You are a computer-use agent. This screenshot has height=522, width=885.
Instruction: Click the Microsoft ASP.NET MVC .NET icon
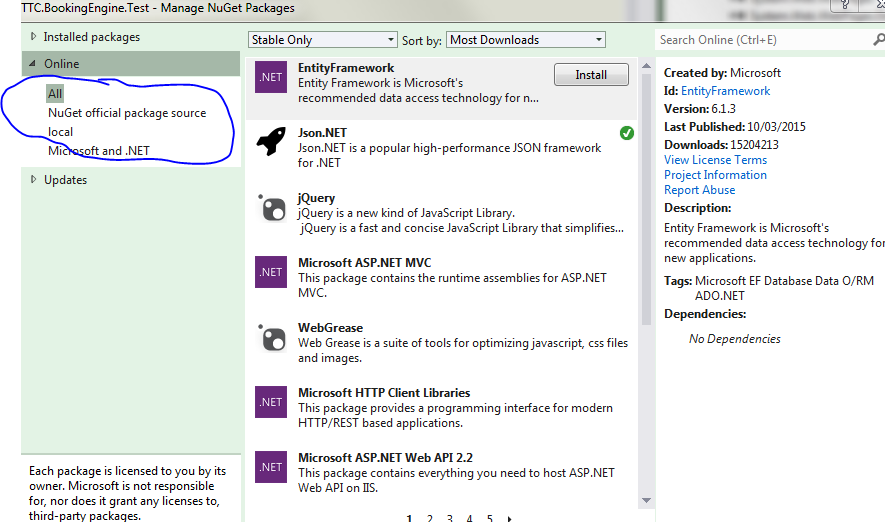271,272
